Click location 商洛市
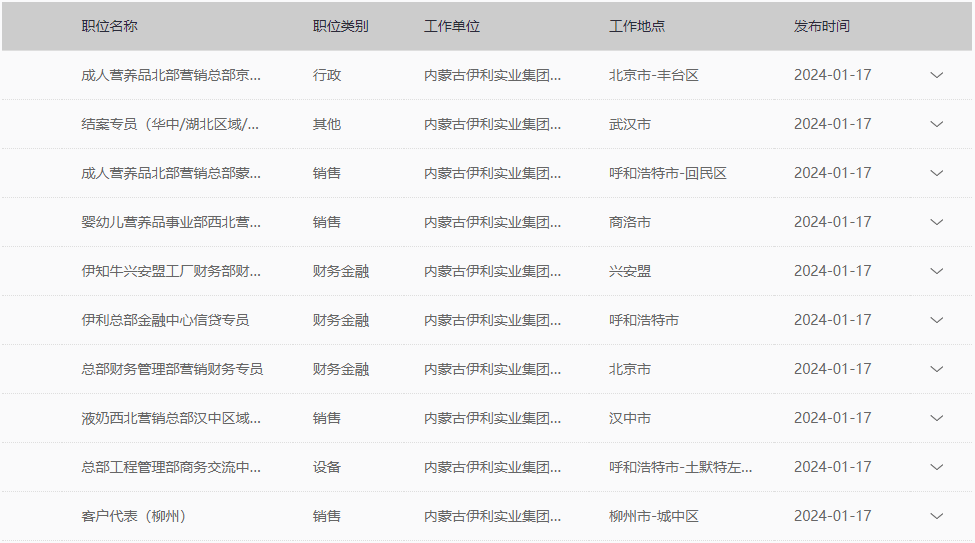975x543 pixels. coord(630,222)
